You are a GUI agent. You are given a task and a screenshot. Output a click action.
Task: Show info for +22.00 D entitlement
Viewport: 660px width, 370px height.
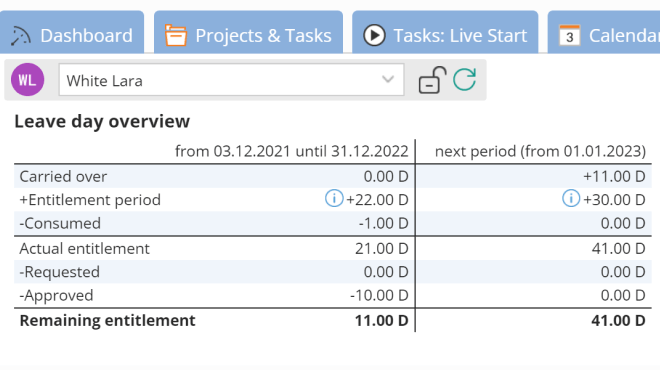[x=334, y=198]
